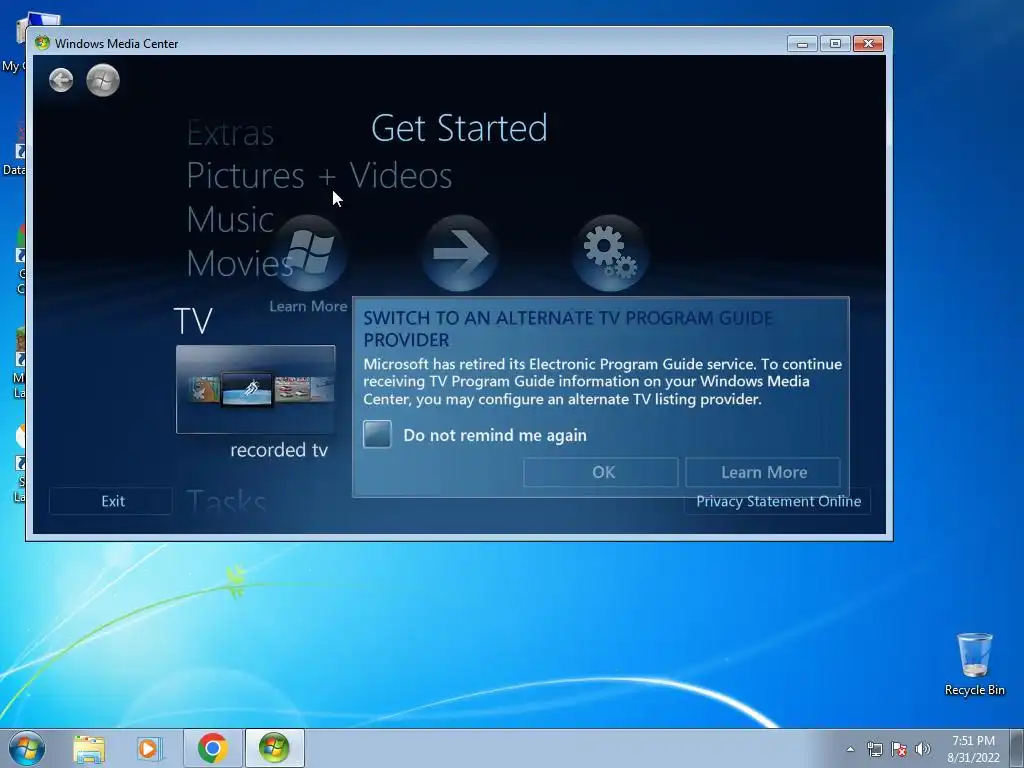Click OK in the program guide dialog
This screenshot has height=768, width=1024.
(601, 472)
